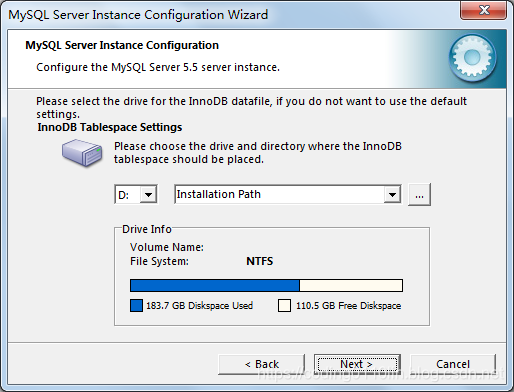
Task: Click the white Free Diskspace swatch
Action: (x=284, y=305)
